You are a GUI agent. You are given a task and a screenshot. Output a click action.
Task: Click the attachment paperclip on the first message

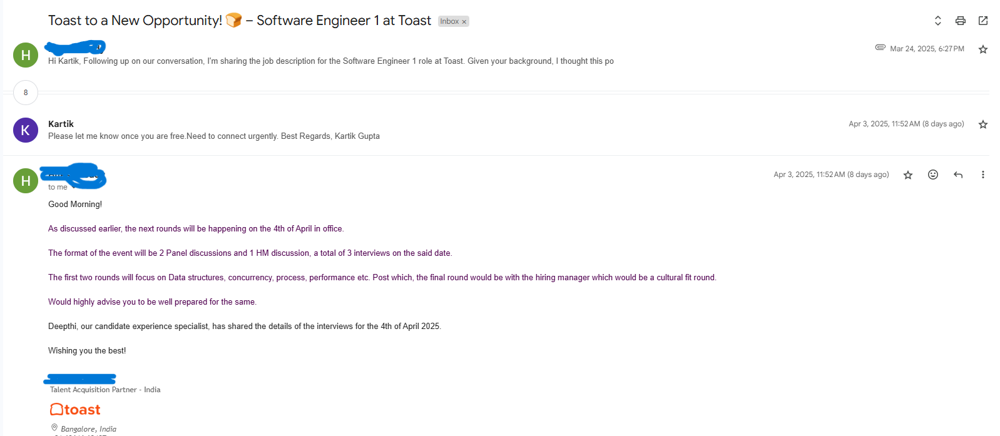pyautogui.click(x=880, y=47)
